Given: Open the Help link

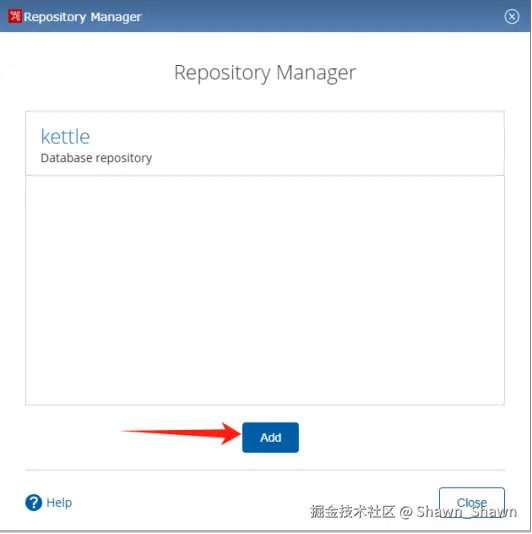Looking at the screenshot, I should click(59, 503).
